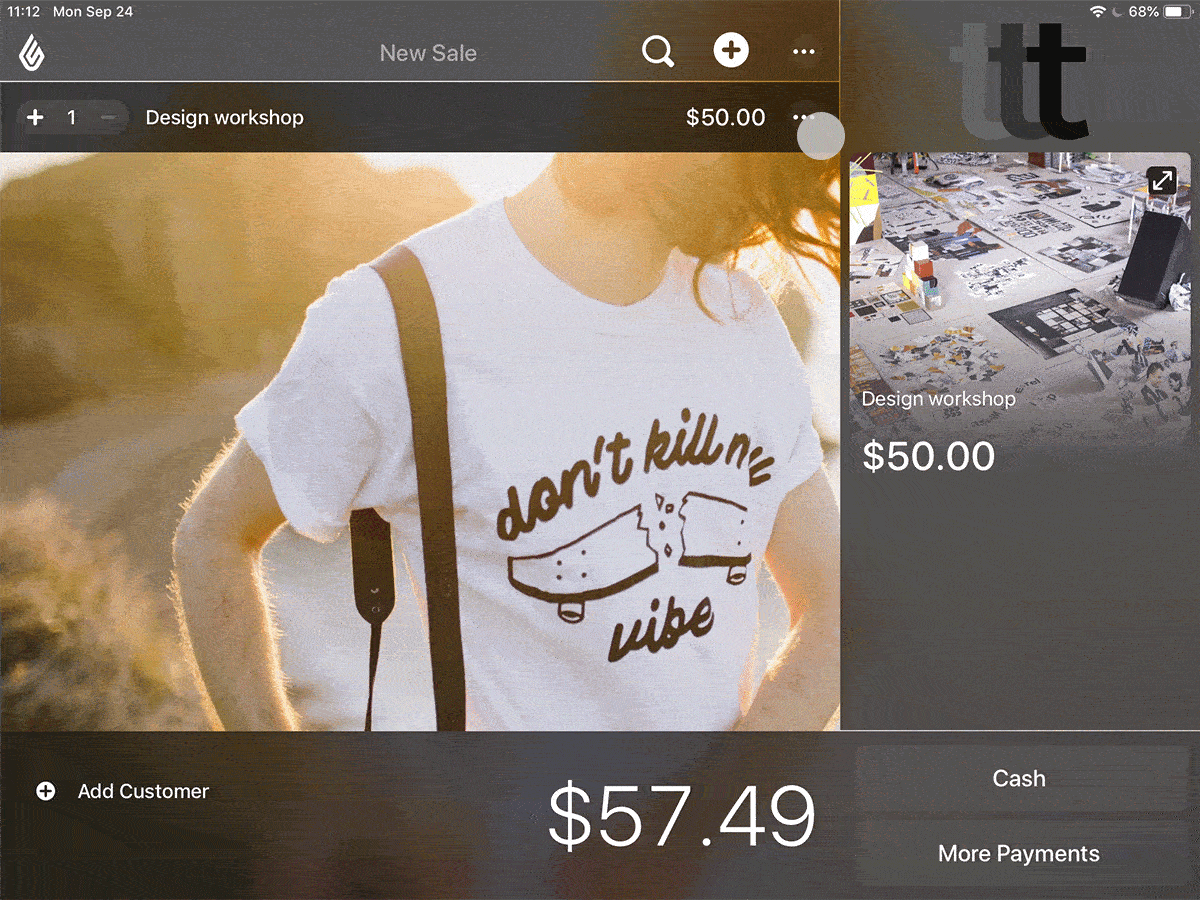The image size is (1200, 900).
Task: Decrease Design workshop quantity with minus
Action: pyautogui.click(x=108, y=118)
